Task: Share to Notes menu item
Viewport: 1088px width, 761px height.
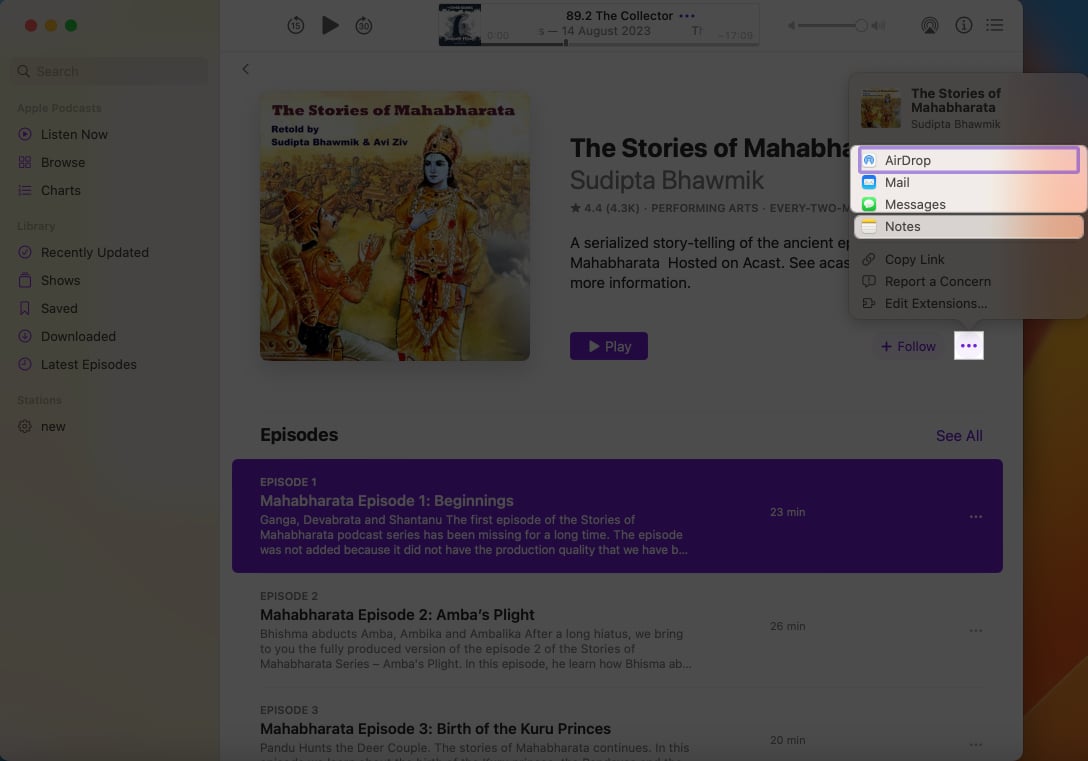Action: point(969,227)
